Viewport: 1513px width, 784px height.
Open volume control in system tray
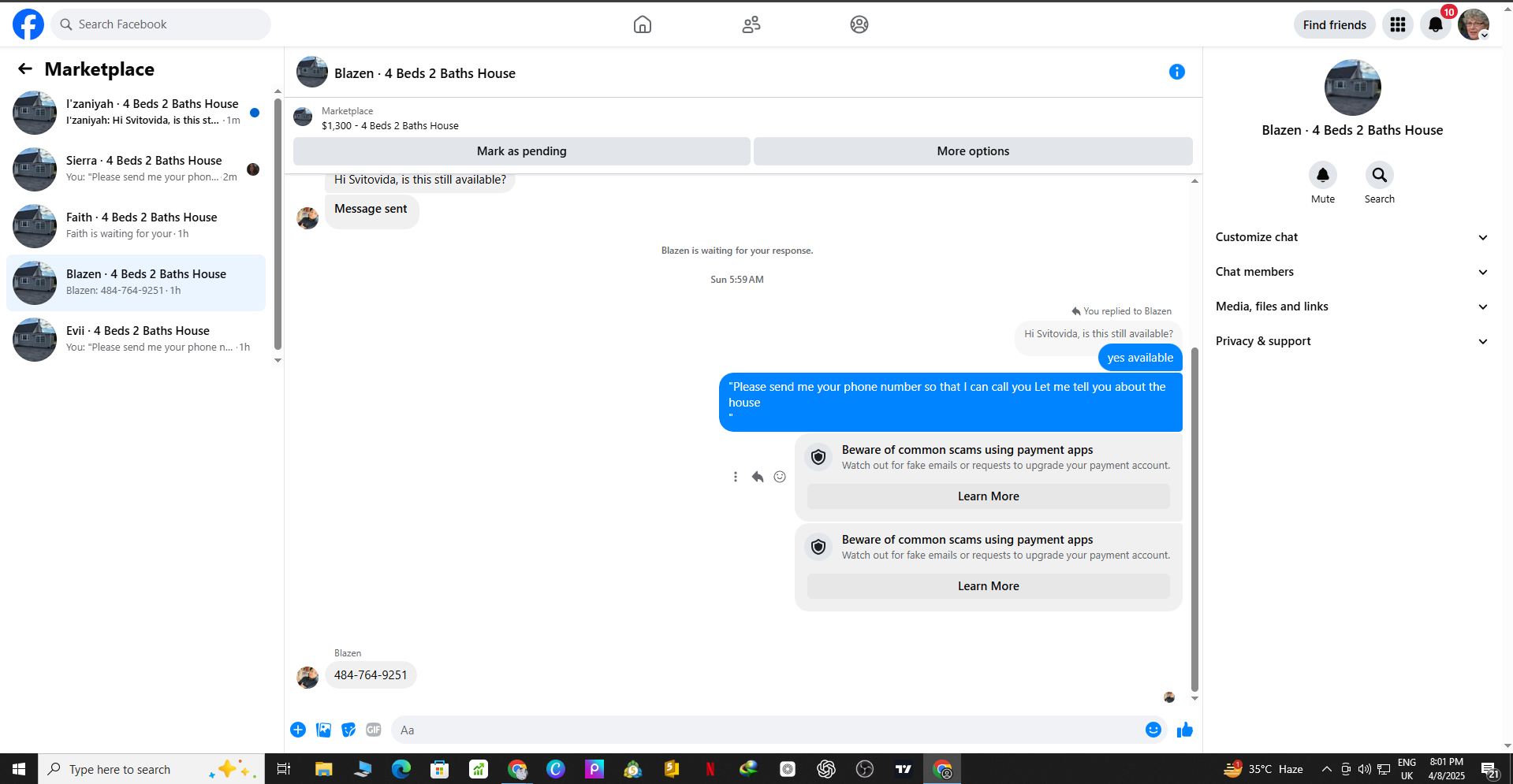pos(1365,769)
